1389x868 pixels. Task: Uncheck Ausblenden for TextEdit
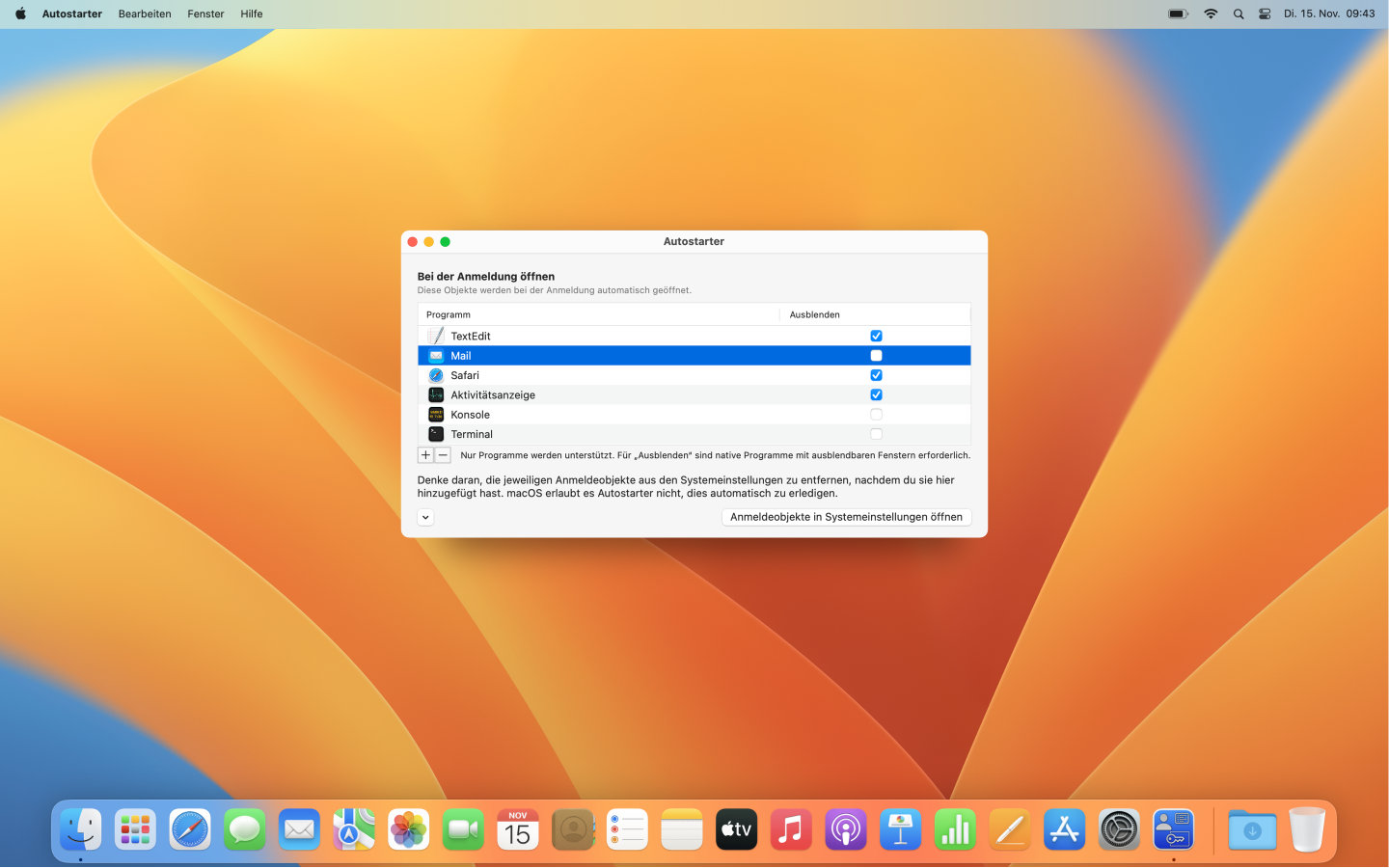point(876,336)
